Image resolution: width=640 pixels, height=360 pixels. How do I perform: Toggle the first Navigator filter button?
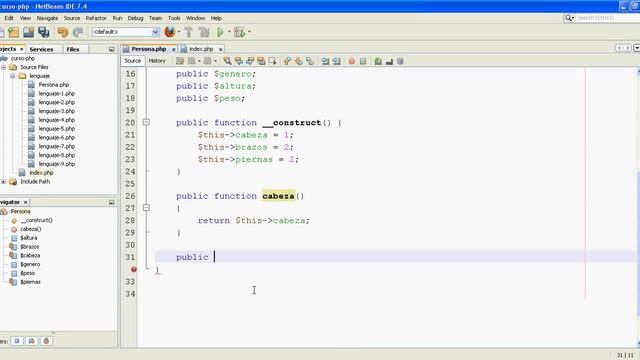[17, 341]
